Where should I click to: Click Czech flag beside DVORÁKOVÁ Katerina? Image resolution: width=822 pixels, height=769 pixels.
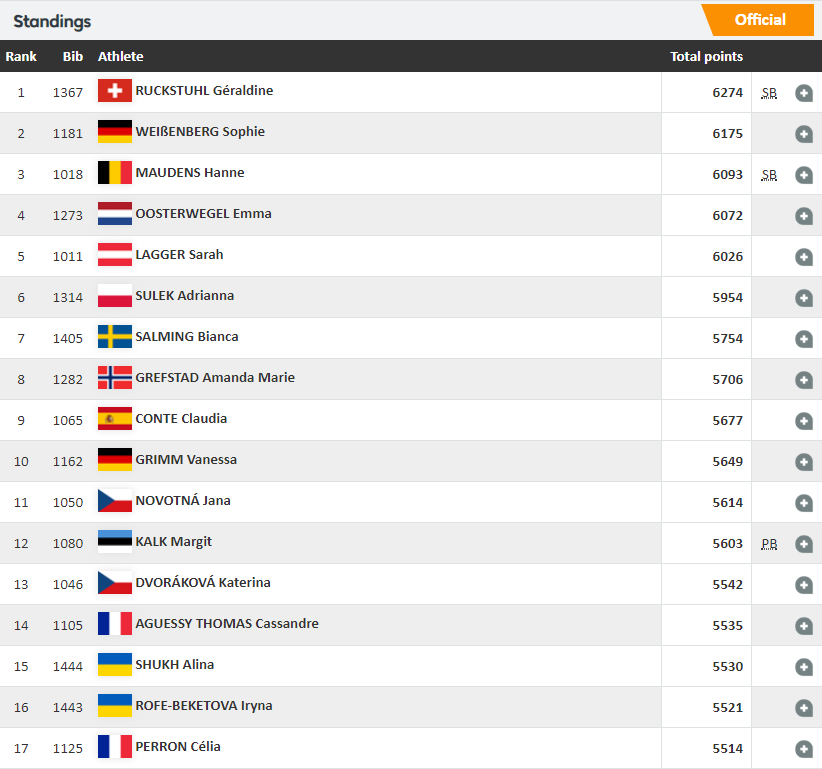coord(115,582)
